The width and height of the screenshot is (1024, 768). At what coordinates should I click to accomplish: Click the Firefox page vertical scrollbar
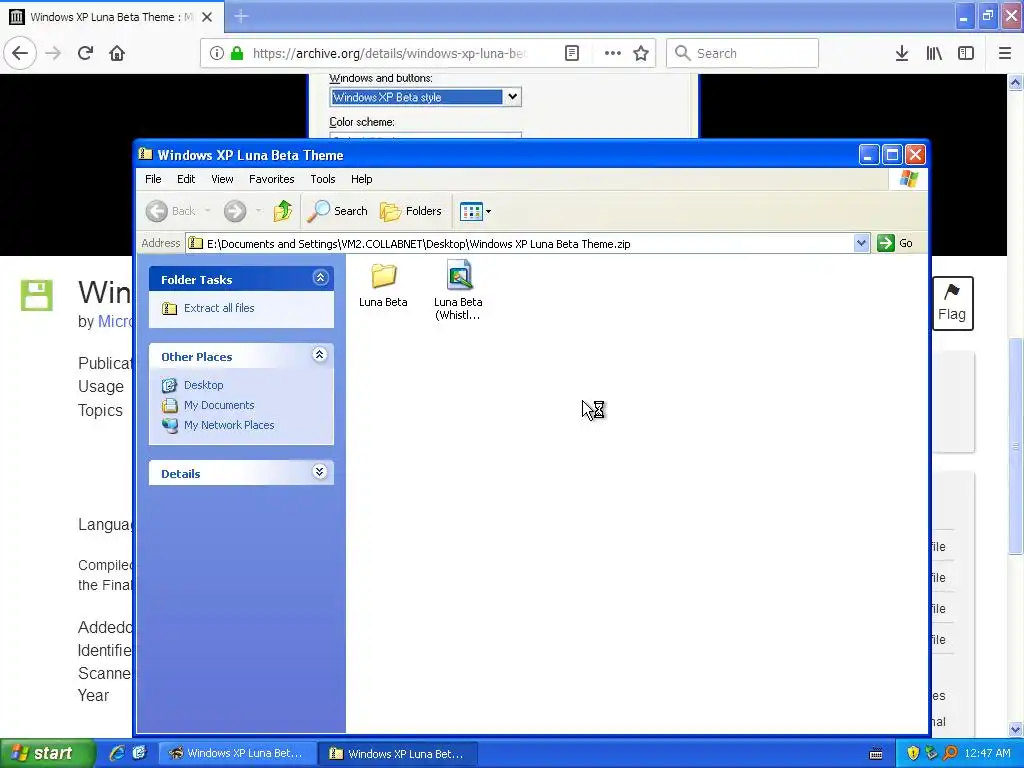click(1016, 446)
